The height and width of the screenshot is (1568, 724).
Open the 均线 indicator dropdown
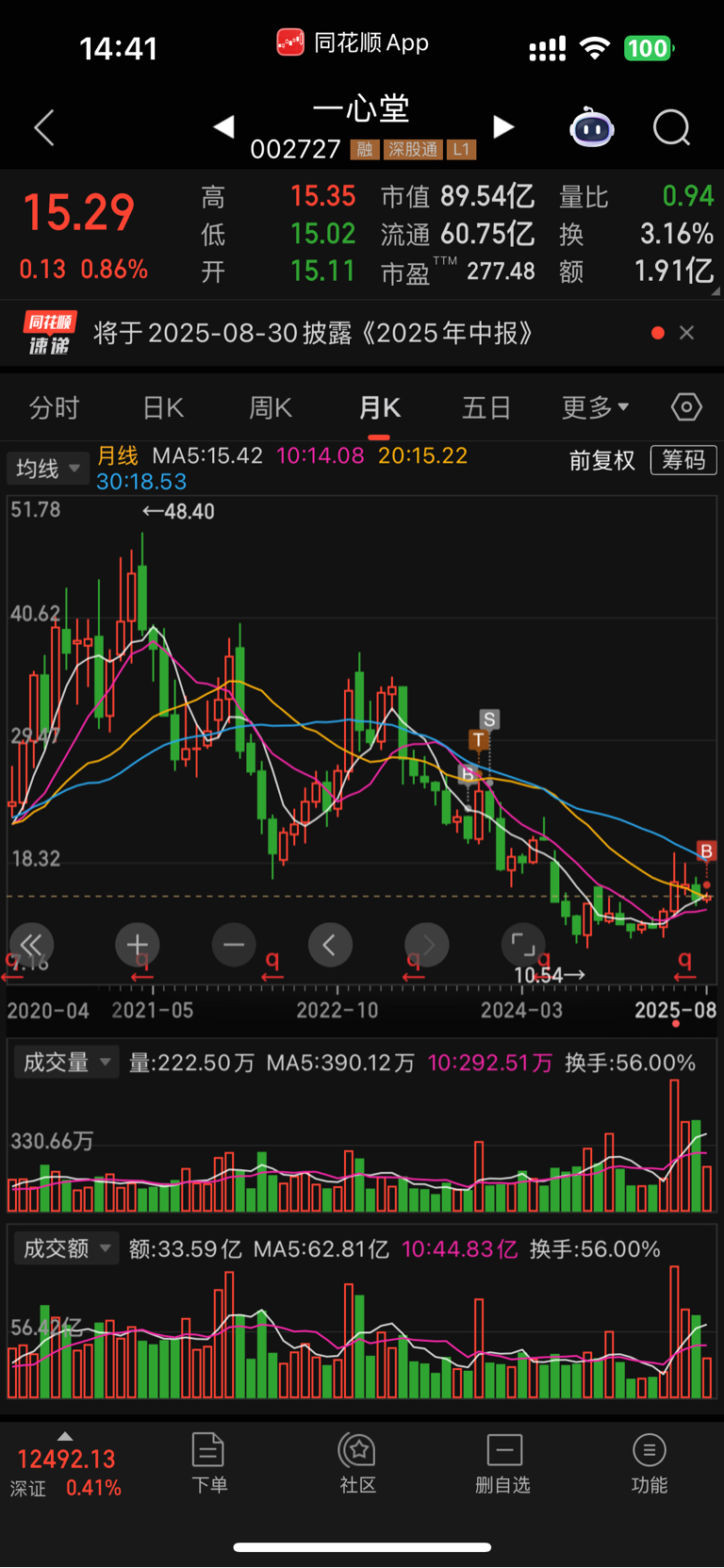pyautogui.click(x=48, y=468)
